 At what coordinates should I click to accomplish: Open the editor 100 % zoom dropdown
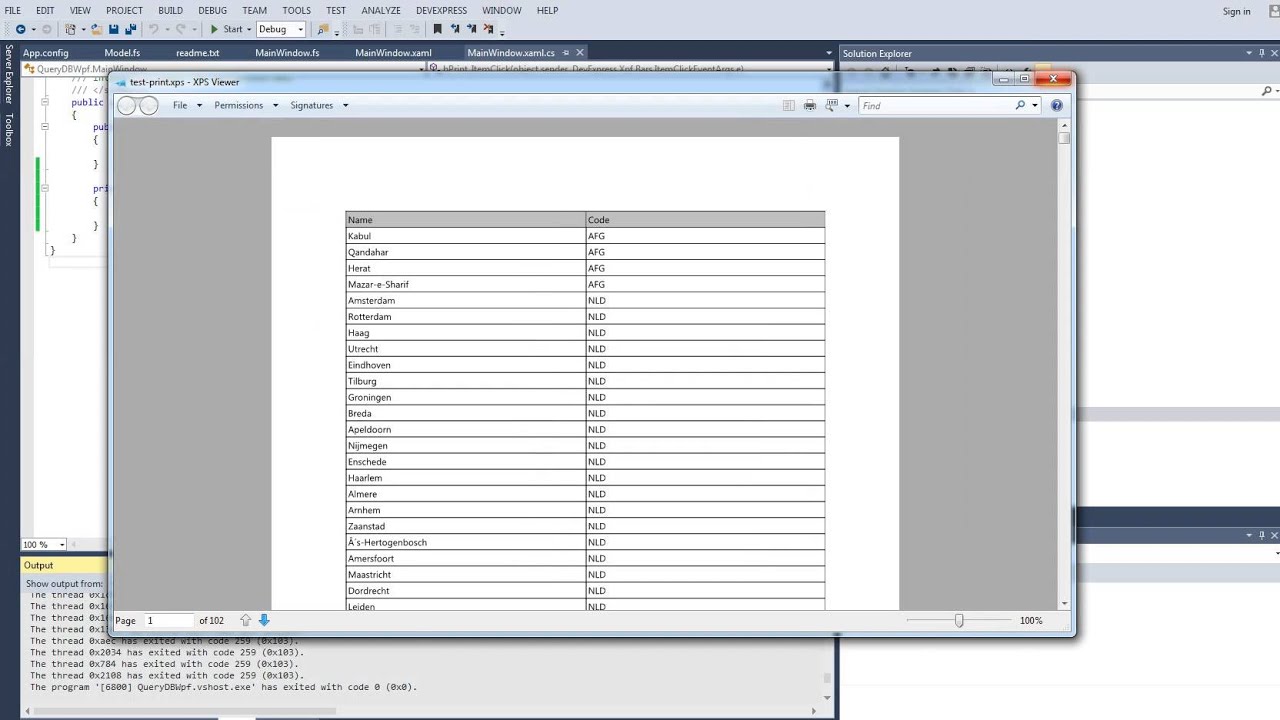(61, 545)
